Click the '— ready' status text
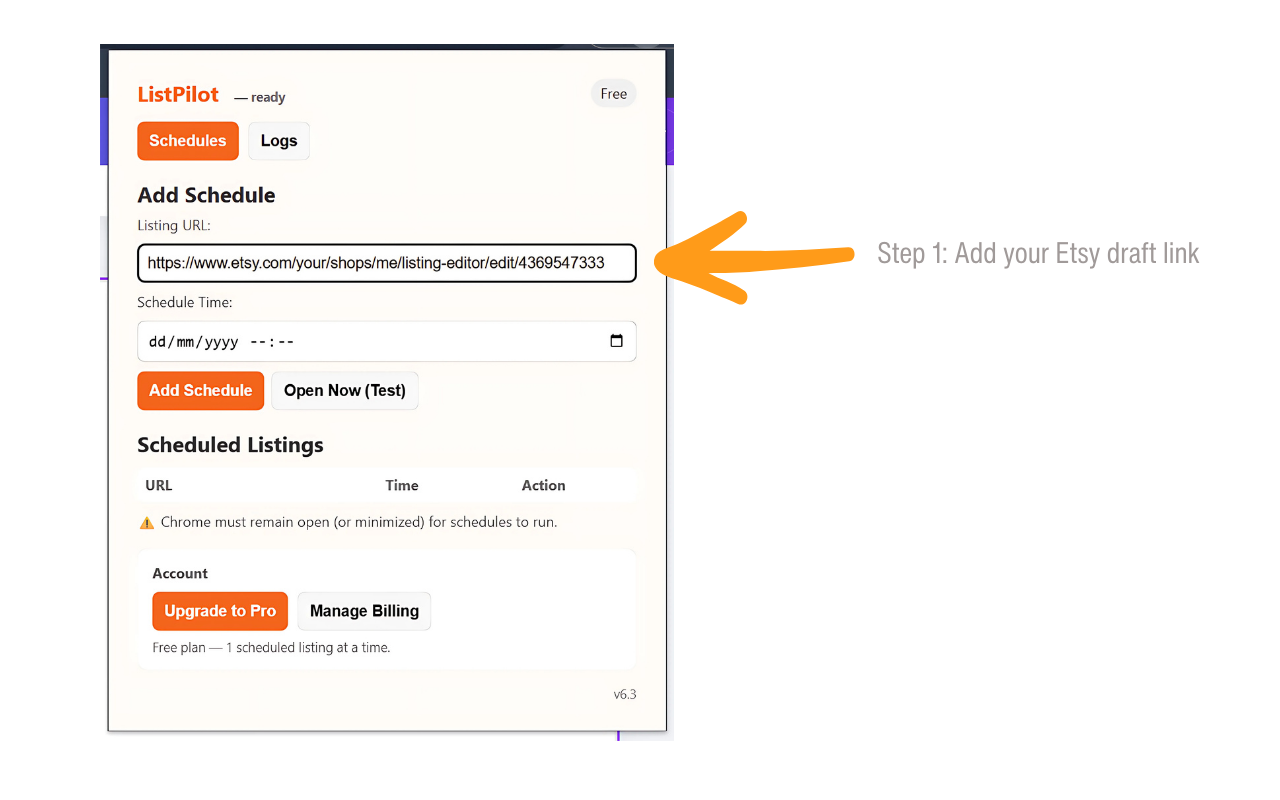 tap(260, 97)
